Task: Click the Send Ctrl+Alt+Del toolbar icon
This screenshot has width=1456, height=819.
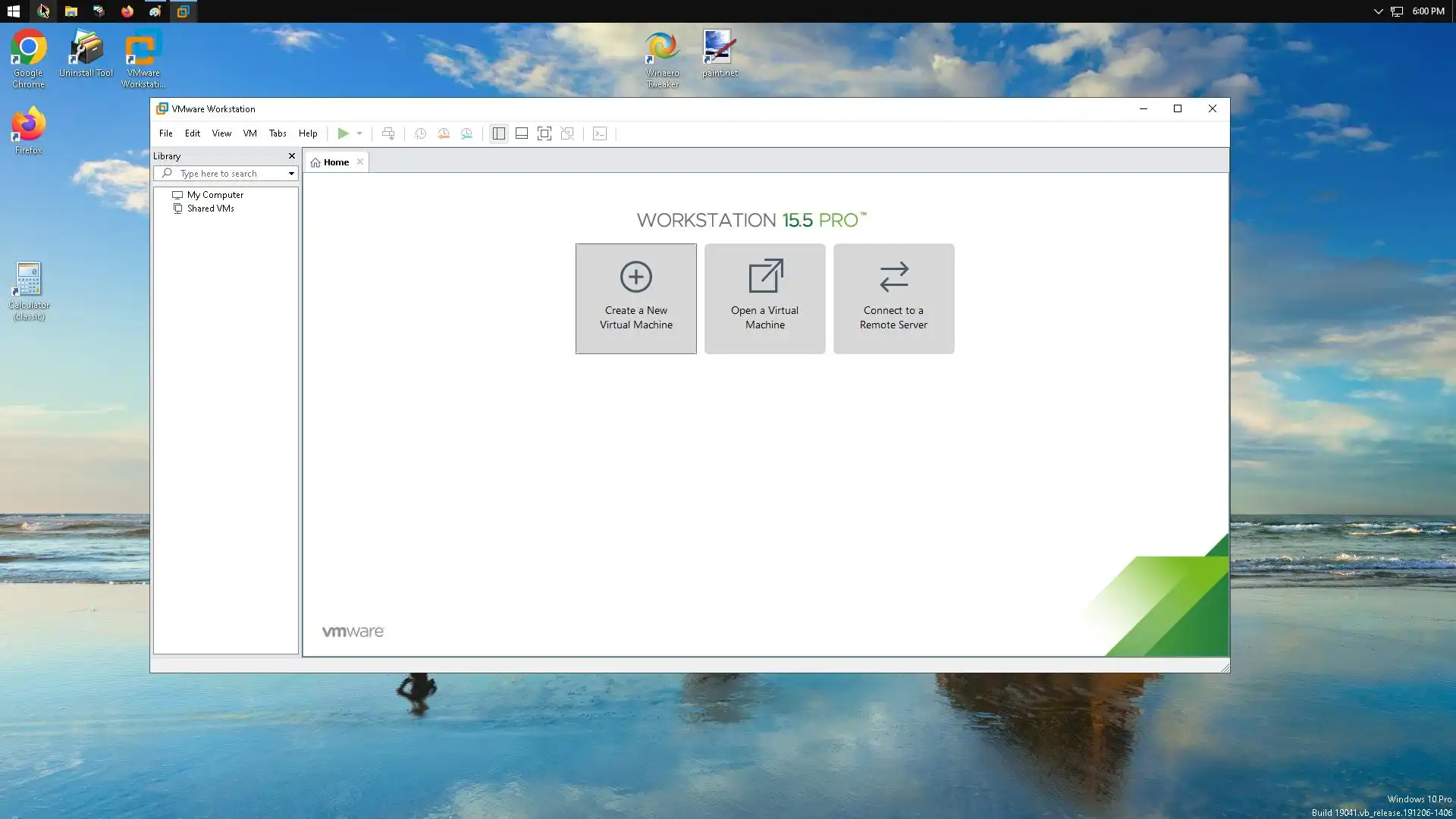Action: click(x=388, y=133)
